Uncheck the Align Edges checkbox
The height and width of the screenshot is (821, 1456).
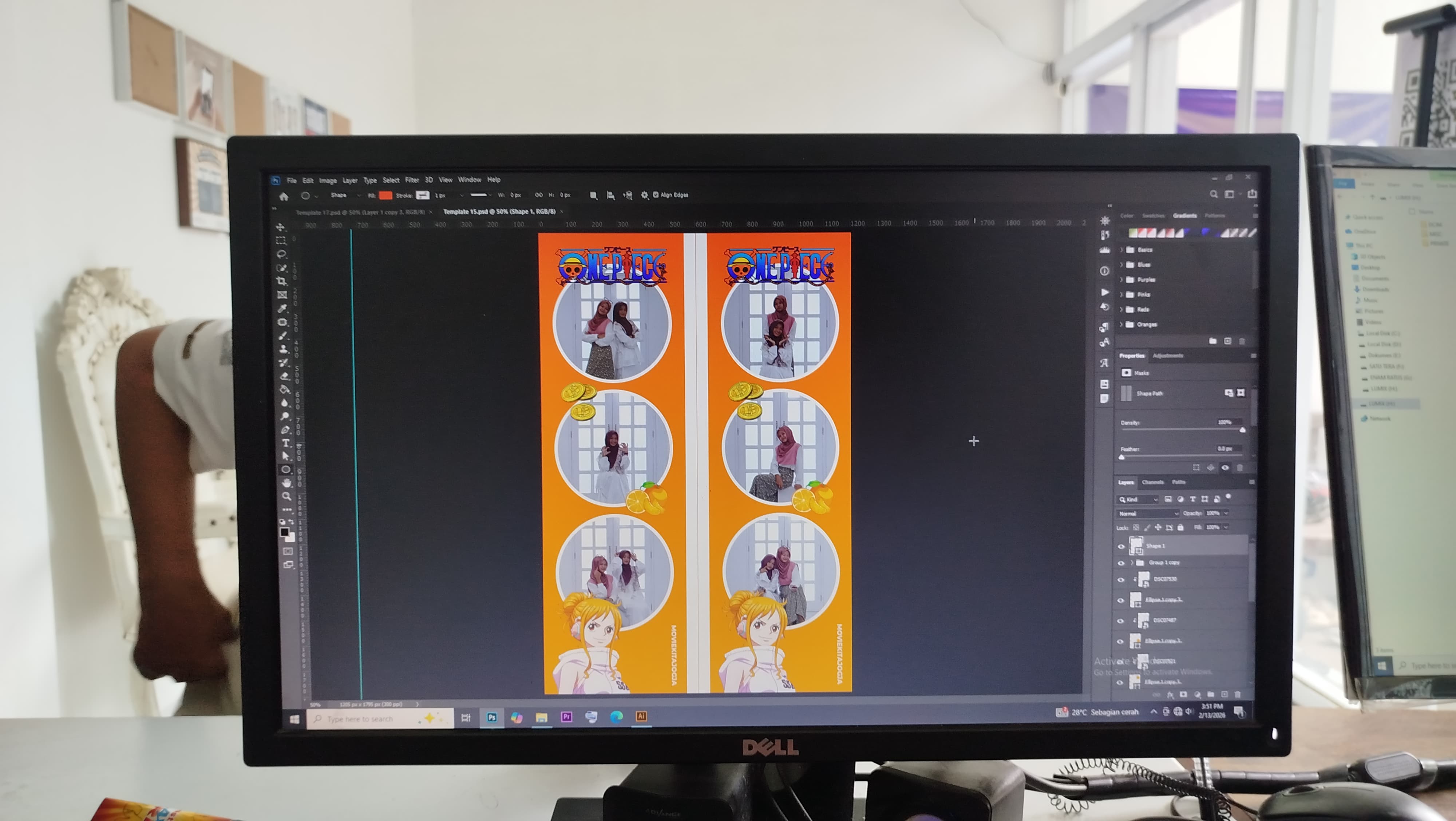pyautogui.click(x=656, y=194)
